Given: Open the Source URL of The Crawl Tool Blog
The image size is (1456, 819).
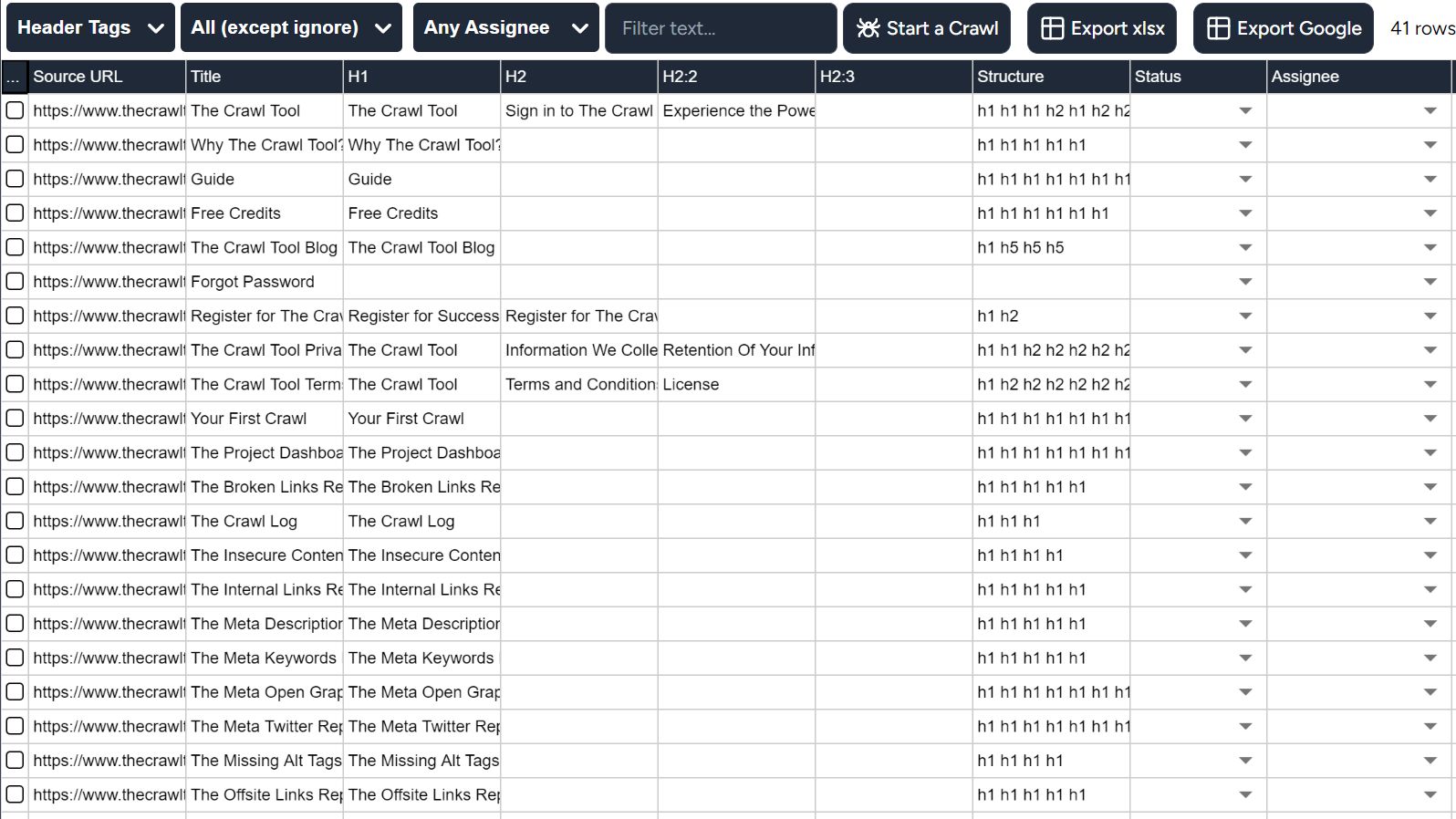Looking at the screenshot, I should click(108, 247).
